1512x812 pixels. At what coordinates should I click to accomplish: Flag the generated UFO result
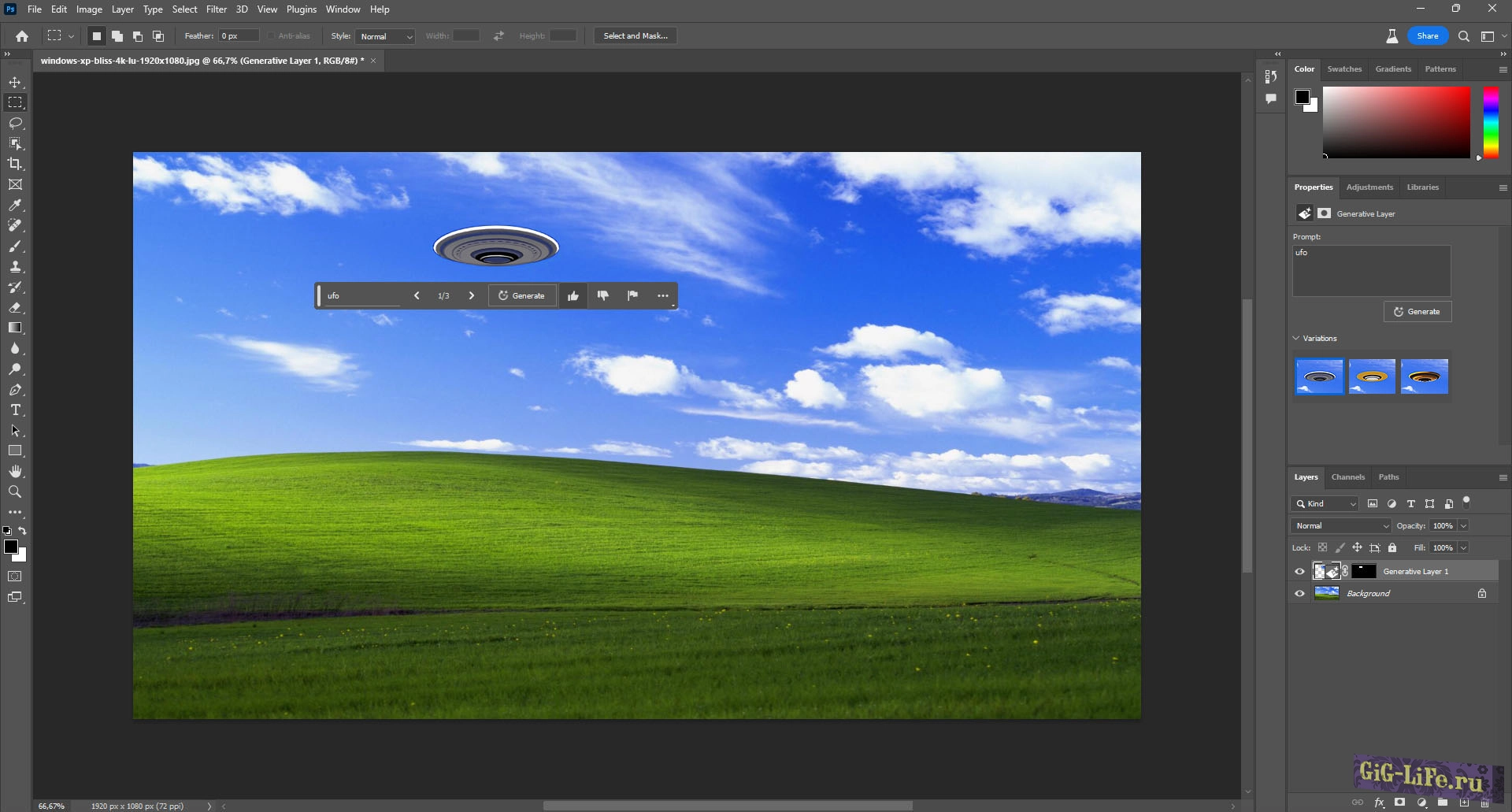[x=632, y=295]
